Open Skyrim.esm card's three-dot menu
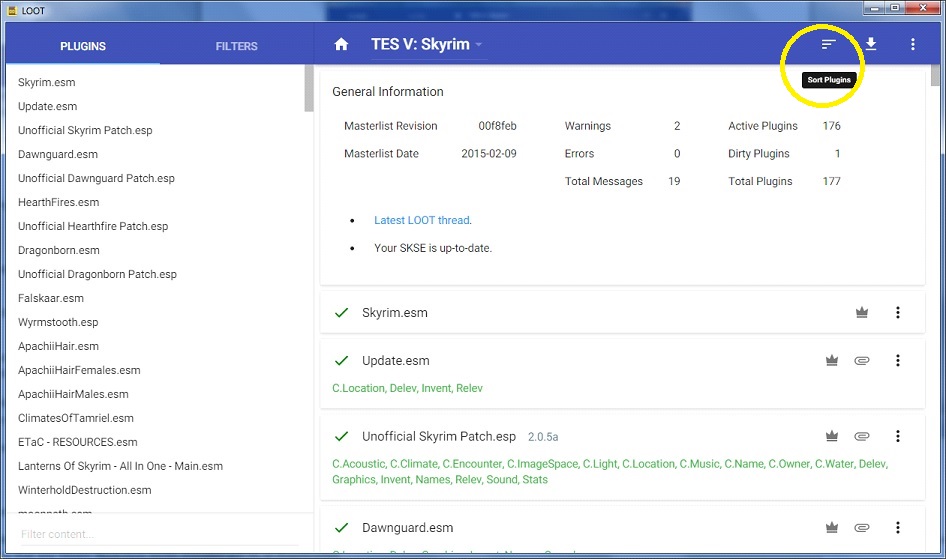Screen dimensions: 946x559 pyautogui.click(x=898, y=312)
